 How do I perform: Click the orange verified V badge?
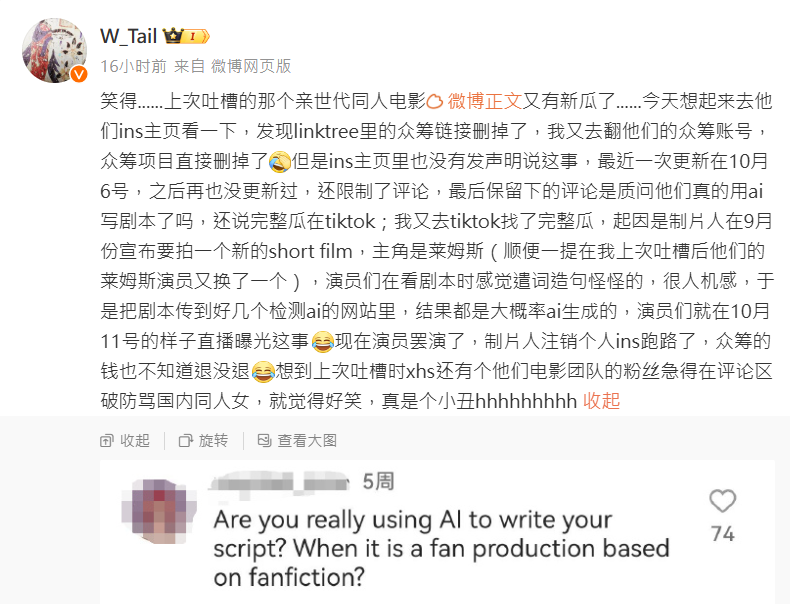pos(79,74)
